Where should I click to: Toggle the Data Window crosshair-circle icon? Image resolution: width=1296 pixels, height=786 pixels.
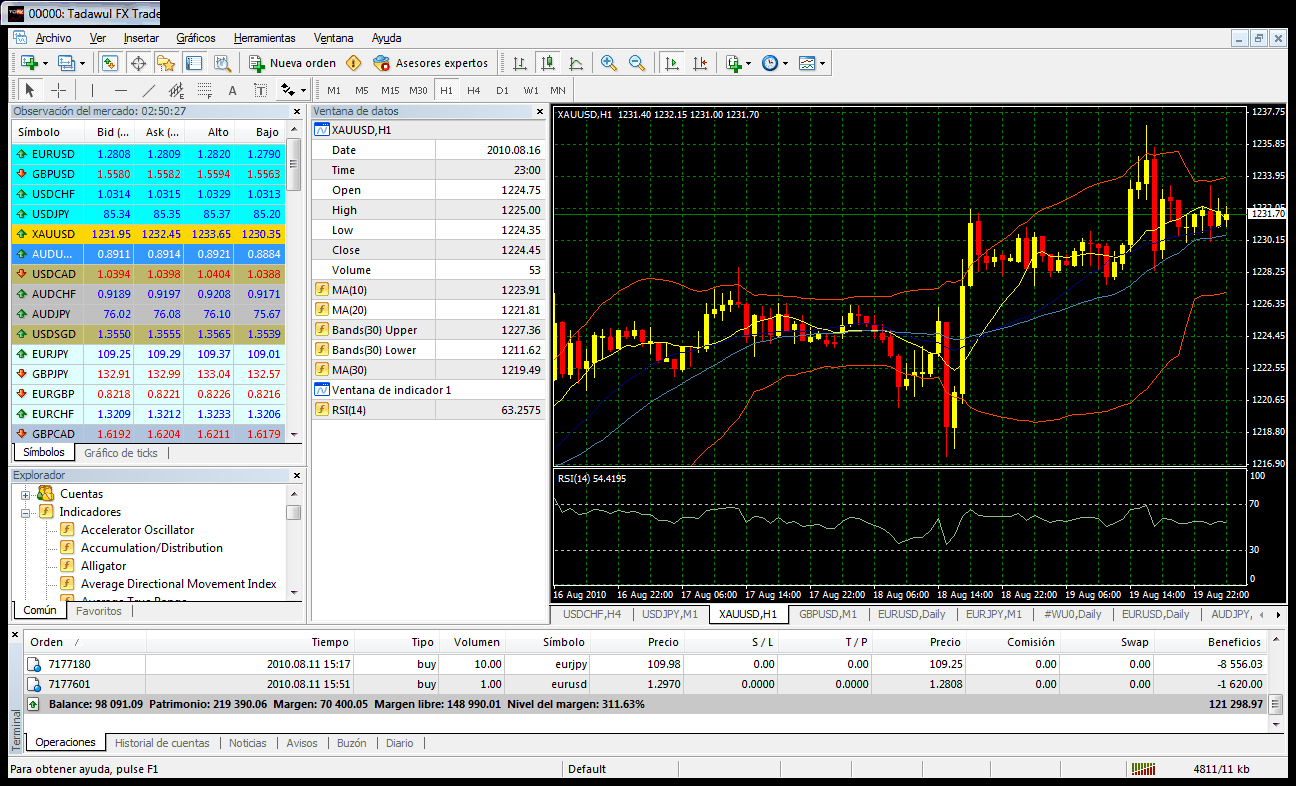138,63
